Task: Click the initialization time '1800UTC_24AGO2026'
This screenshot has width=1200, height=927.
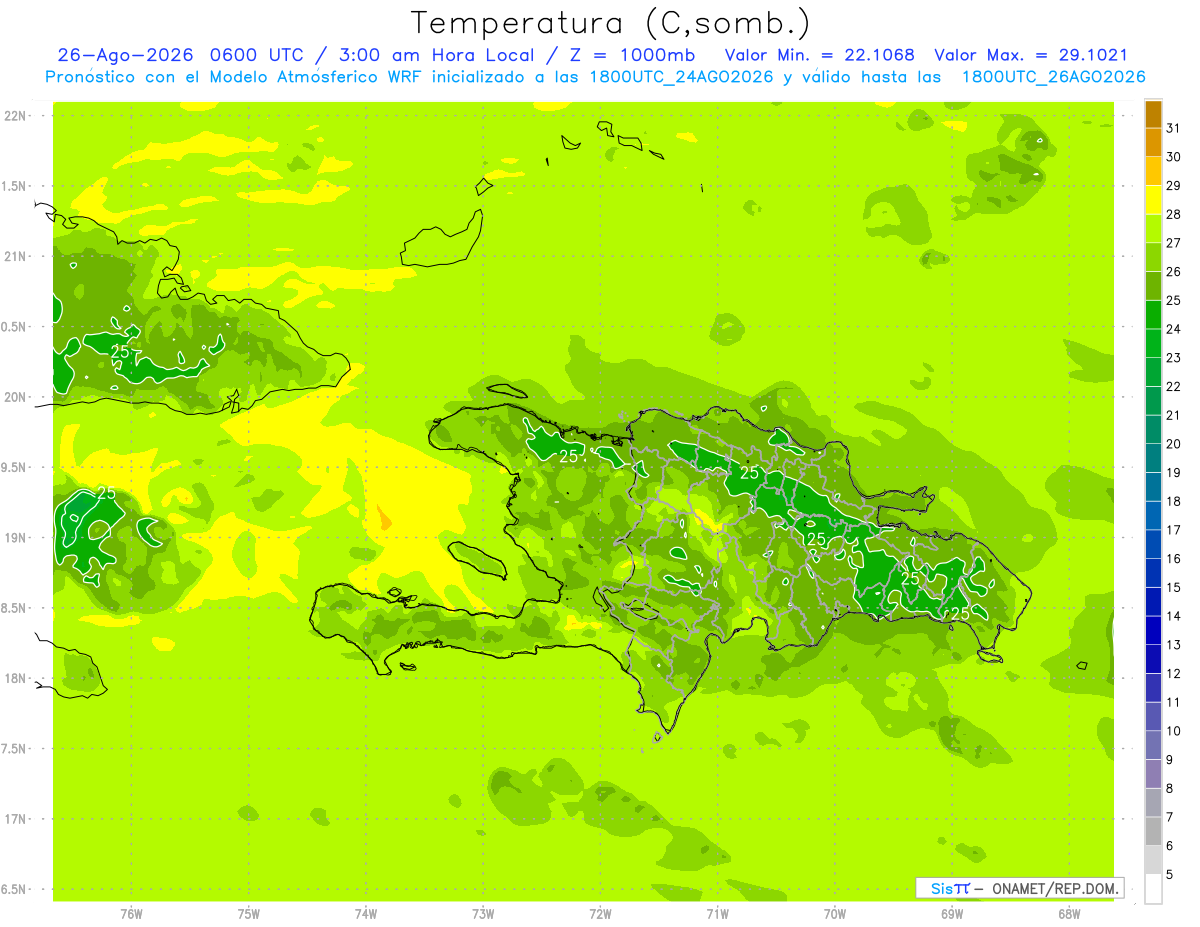Action: point(683,77)
